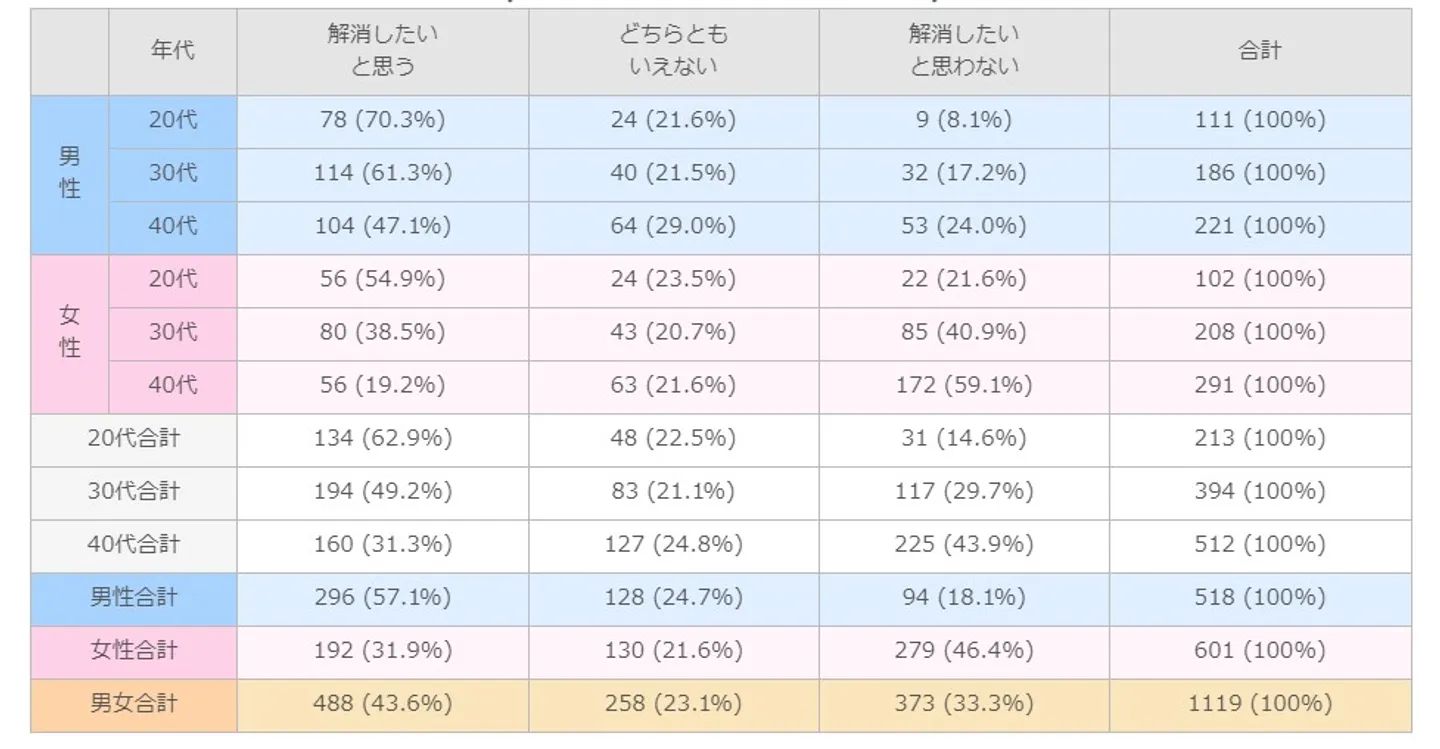1440x749 pixels.
Task: Select the 解消したいと思わない column header
Action: [964, 51]
